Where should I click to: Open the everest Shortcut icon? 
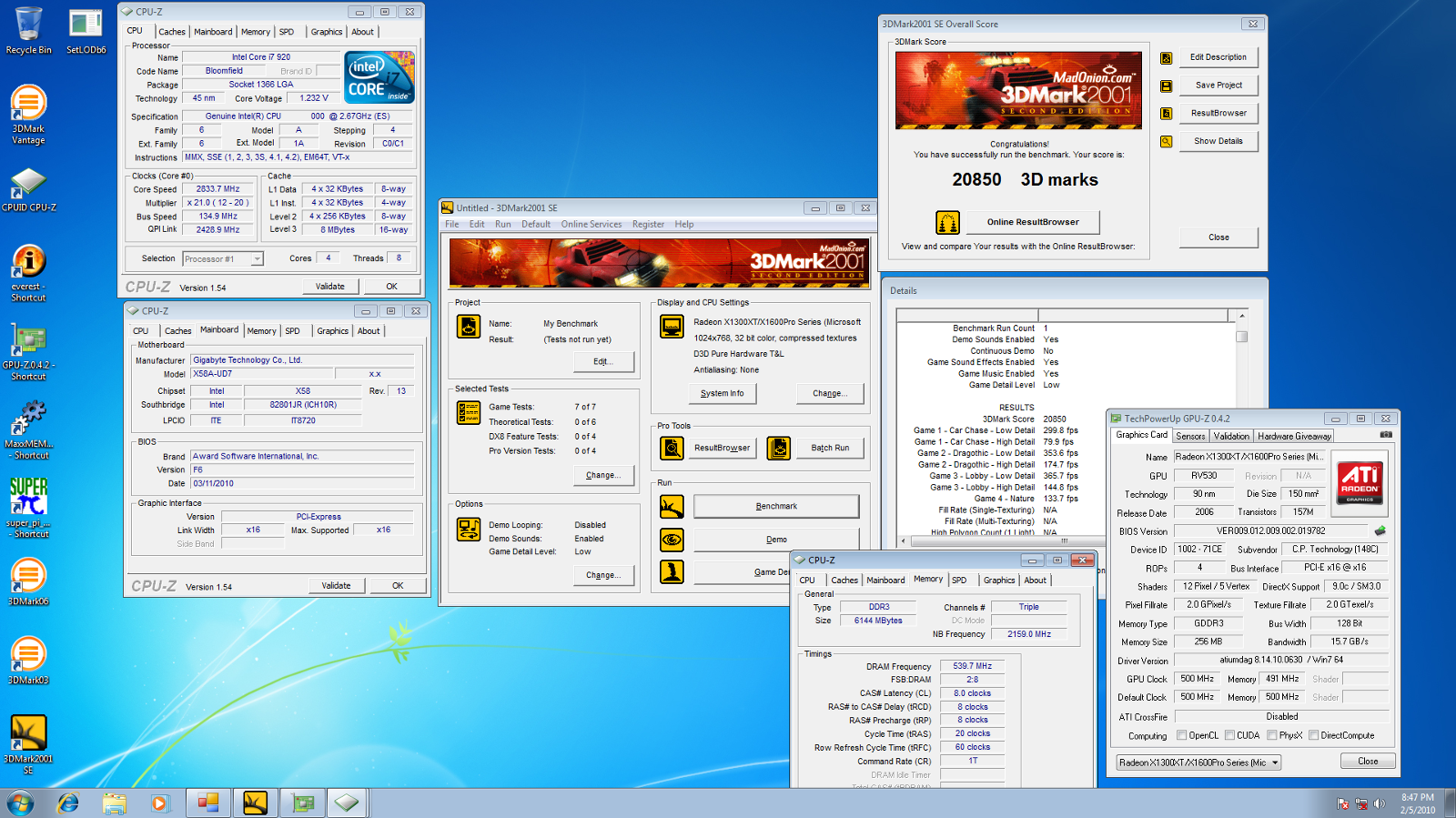coord(28,273)
